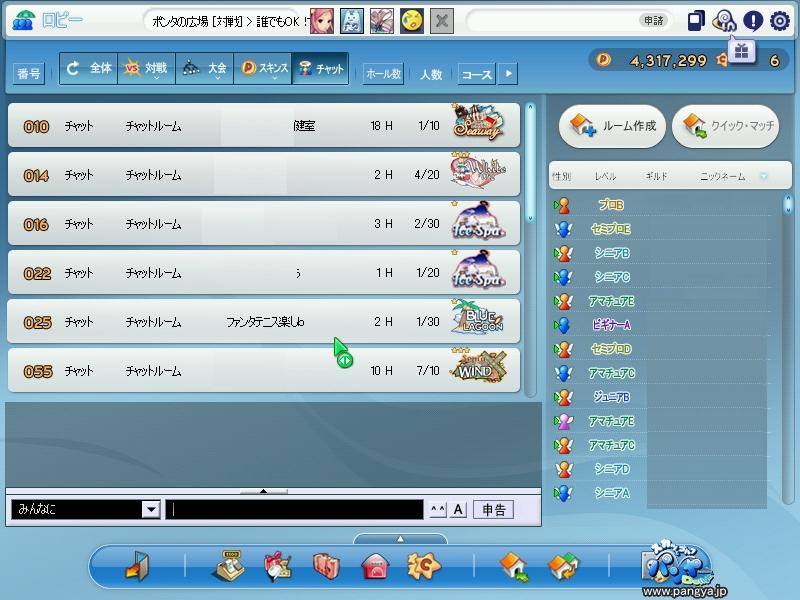This screenshot has width=800, height=600.
Task: Click the pink-haired character avatar icon
Action: click(321, 20)
